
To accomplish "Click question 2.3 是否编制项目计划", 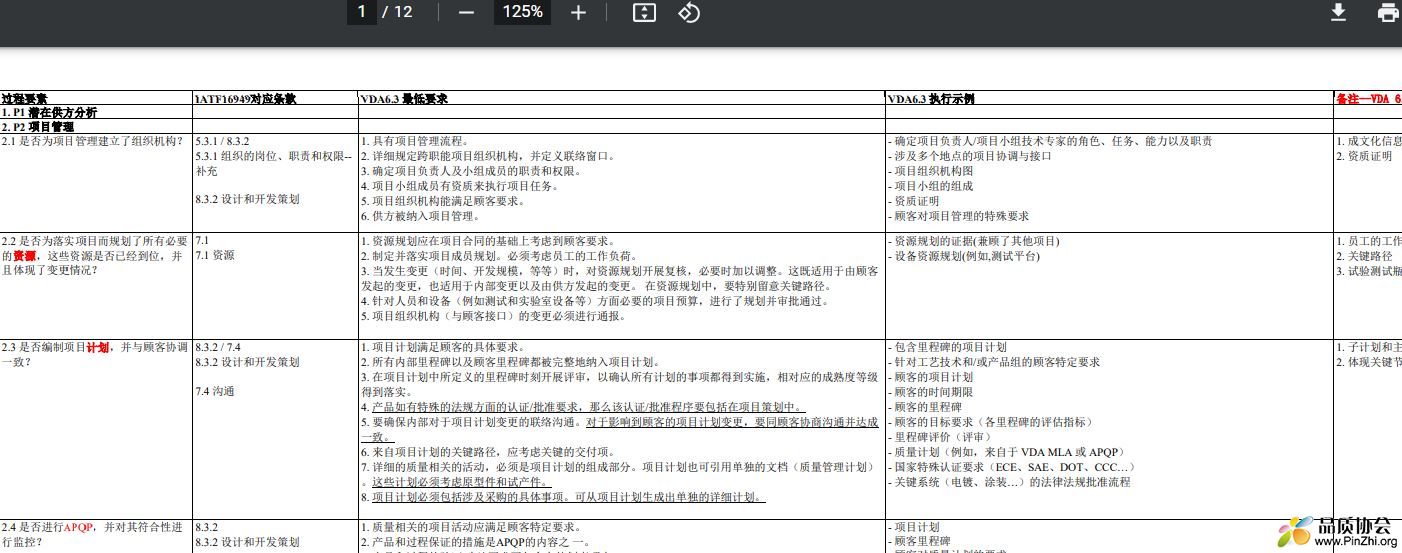I will click(95, 354).
